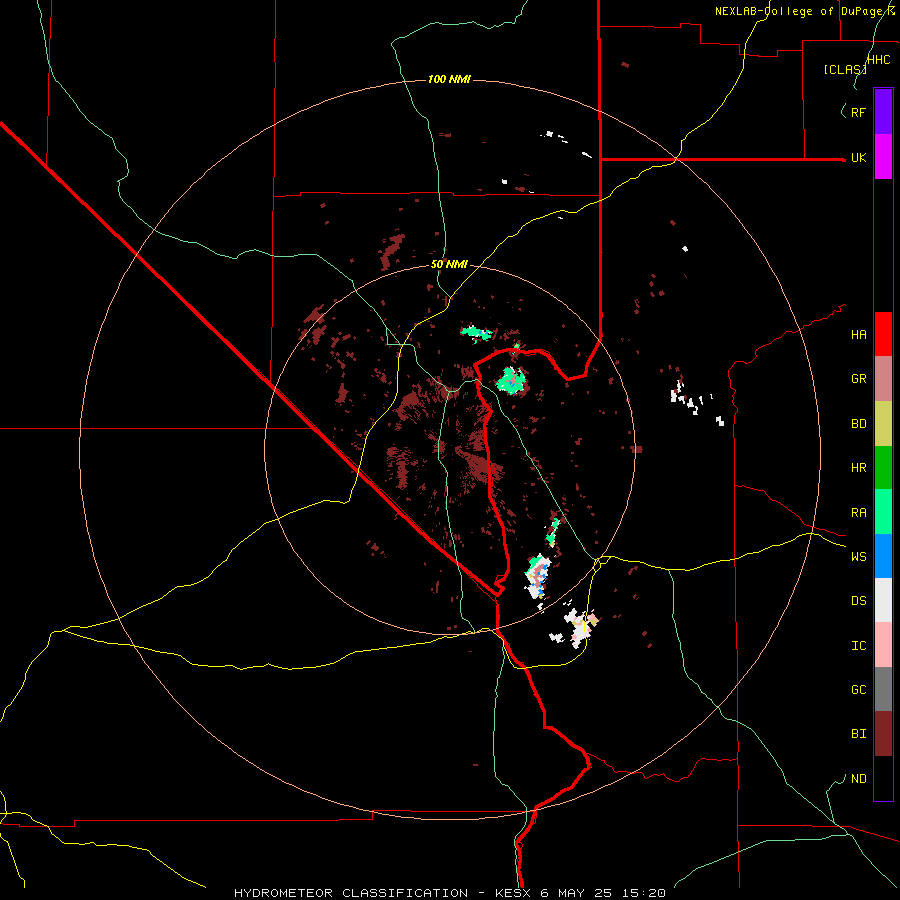Select the "IC" legend label
Screen dimensions: 900x900
(858, 646)
